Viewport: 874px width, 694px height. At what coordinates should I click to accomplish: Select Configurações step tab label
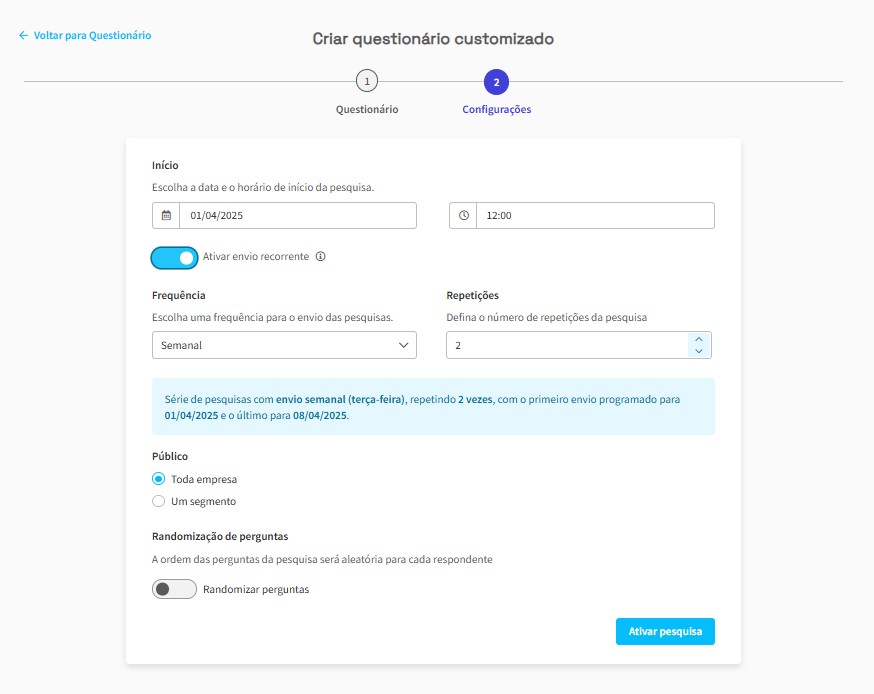[x=497, y=109]
